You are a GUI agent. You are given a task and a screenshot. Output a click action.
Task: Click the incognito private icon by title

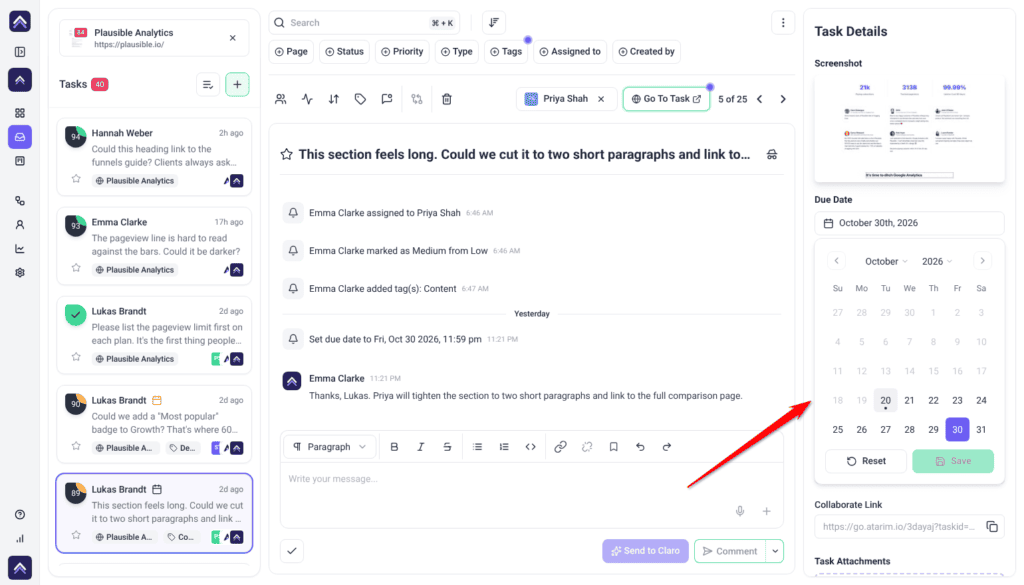[772, 155]
